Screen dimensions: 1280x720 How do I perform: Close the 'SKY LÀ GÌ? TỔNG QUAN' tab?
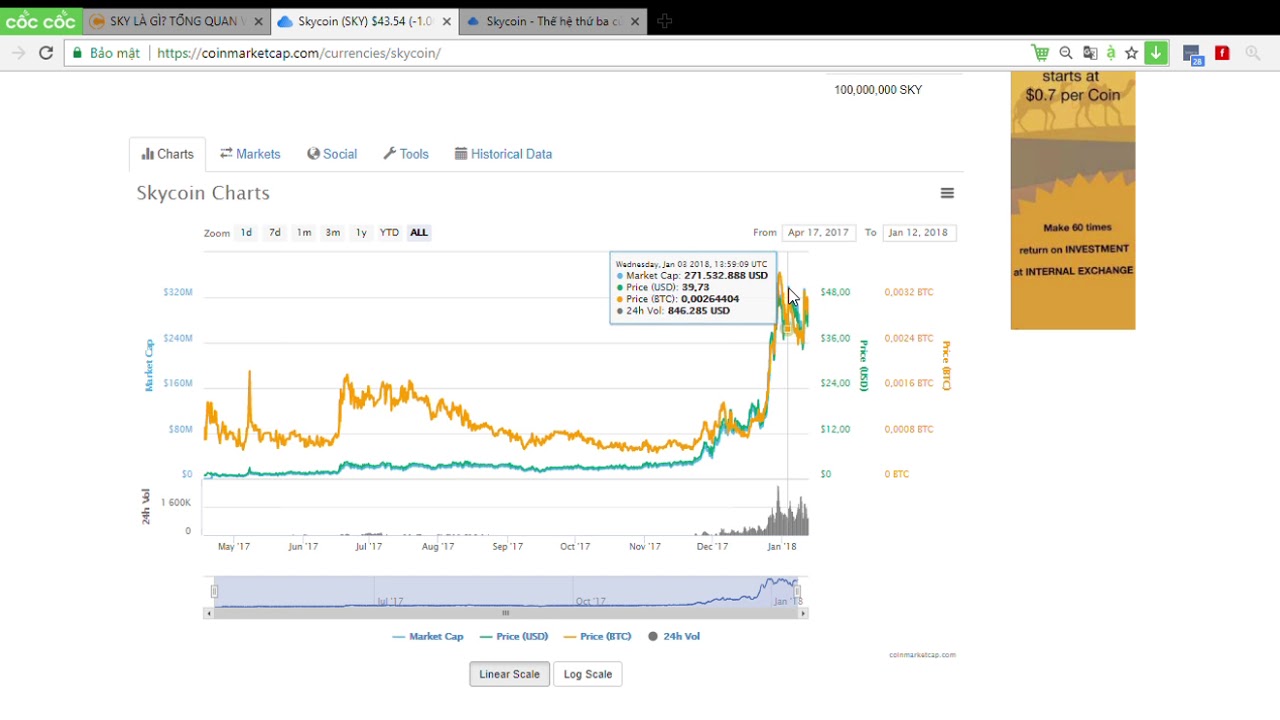coord(258,21)
